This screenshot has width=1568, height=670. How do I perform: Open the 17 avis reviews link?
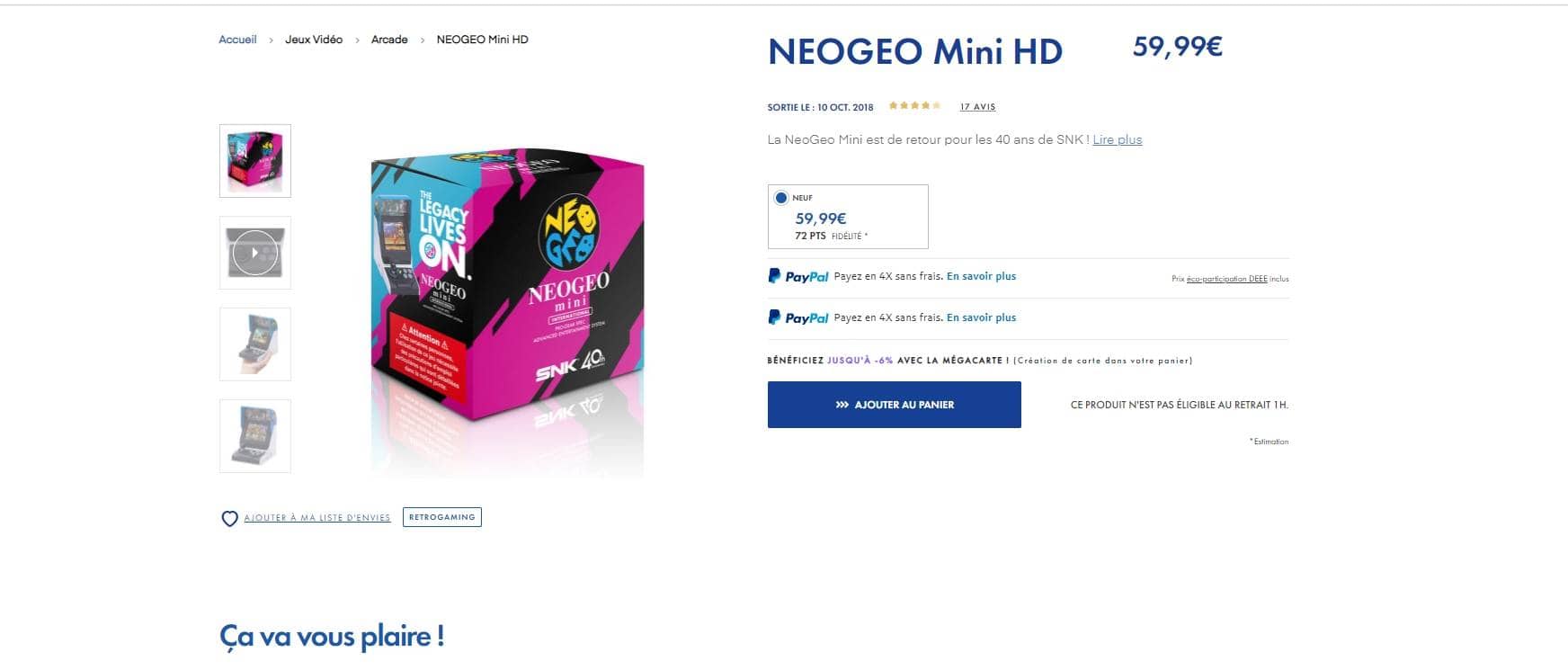(977, 107)
